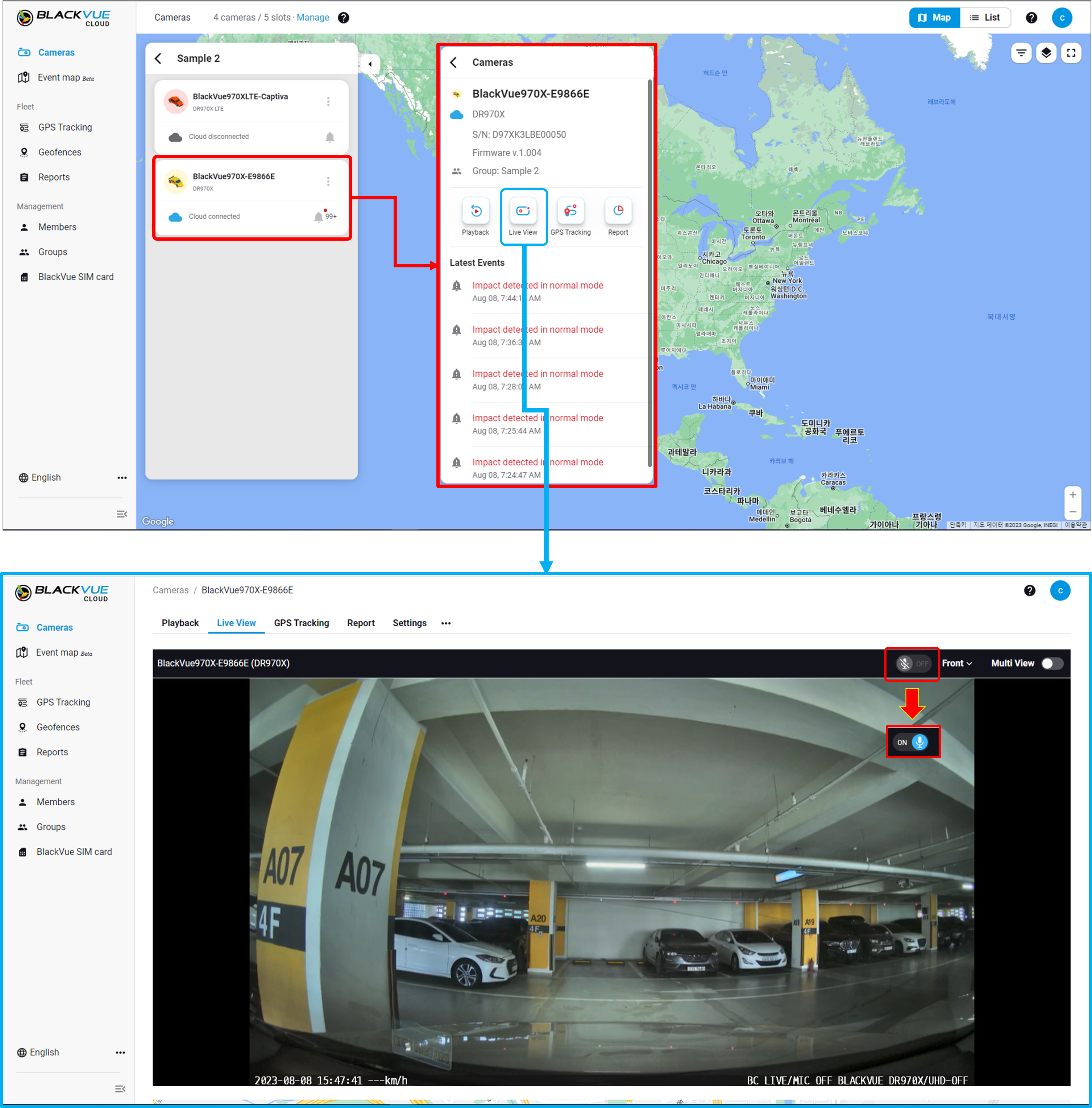Select the BlackVue970XLTE-Captiva camera card
Screen dimensions: 1092x1108
[x=251, y=117]
